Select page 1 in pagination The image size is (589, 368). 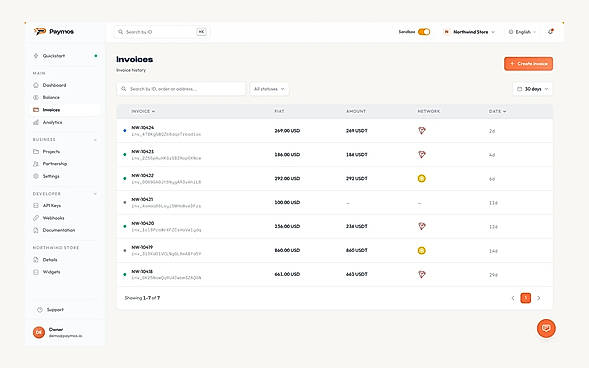coord(526,298)
